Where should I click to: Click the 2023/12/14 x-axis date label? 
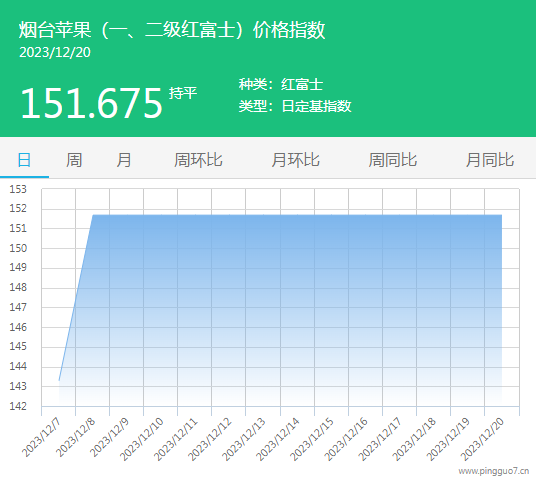(x=278, y=439)
